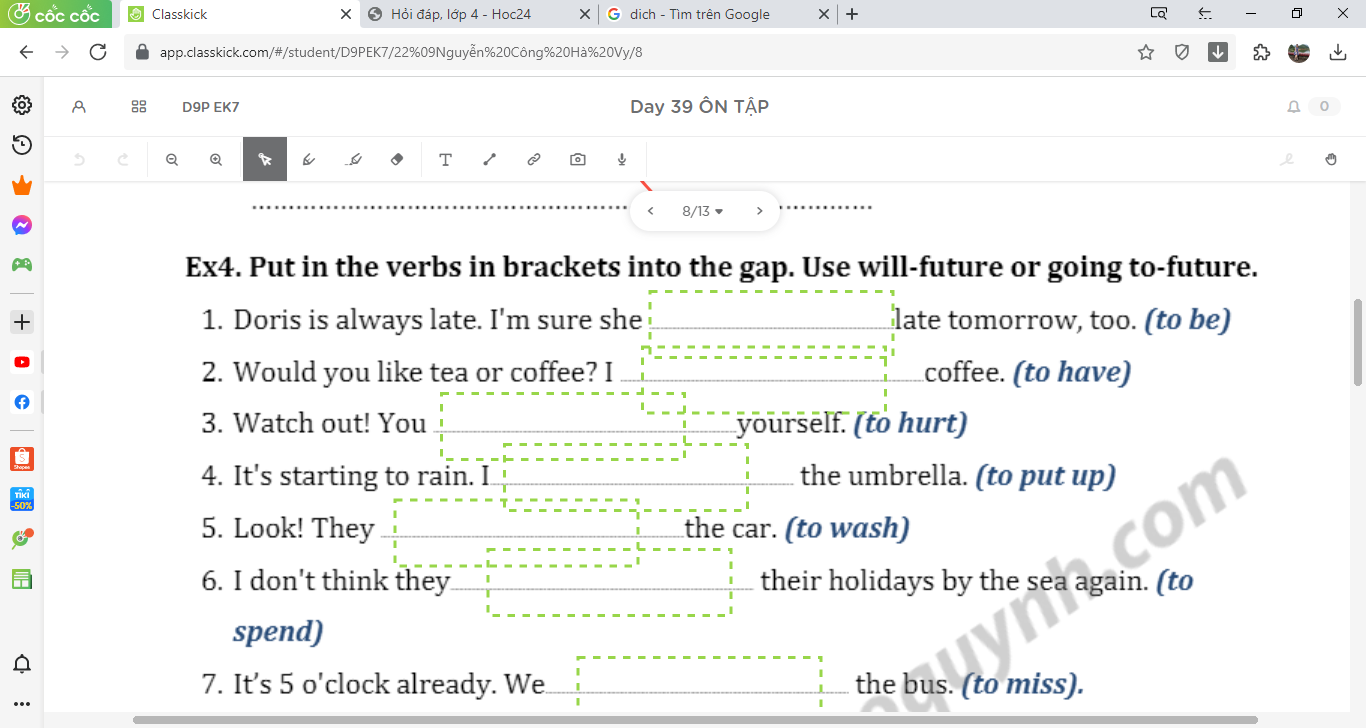Open Facebook from the sidebar

point(22,402)
